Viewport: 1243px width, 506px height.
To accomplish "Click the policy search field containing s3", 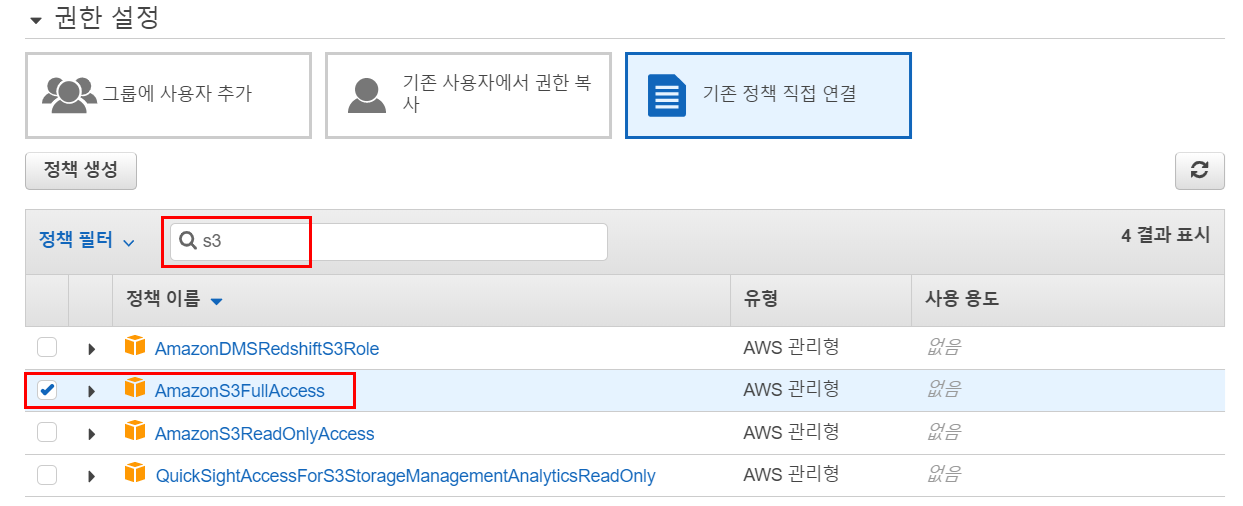I will click(x=388, y=241).
